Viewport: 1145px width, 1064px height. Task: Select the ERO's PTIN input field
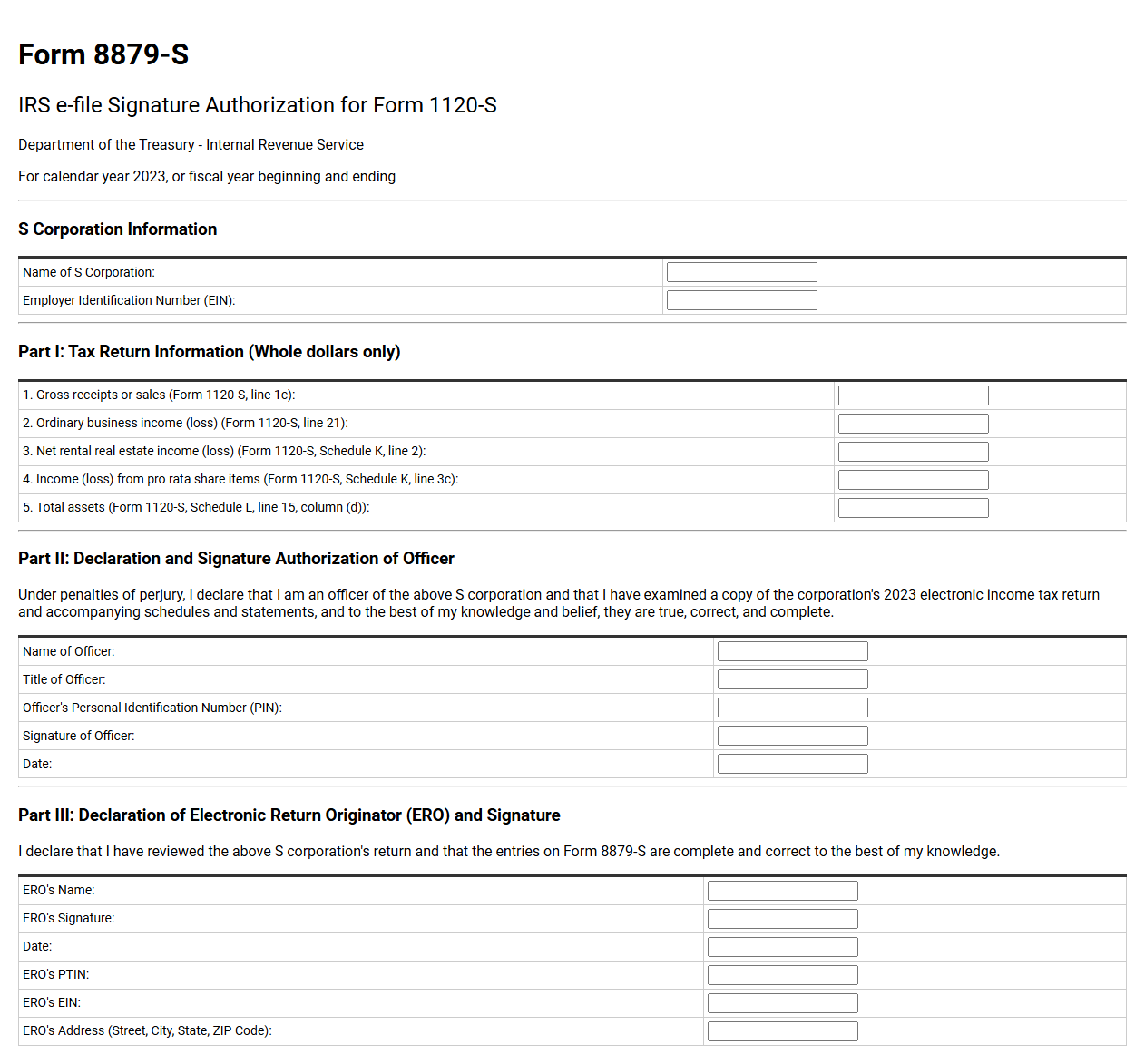click(x=782, y=975)
